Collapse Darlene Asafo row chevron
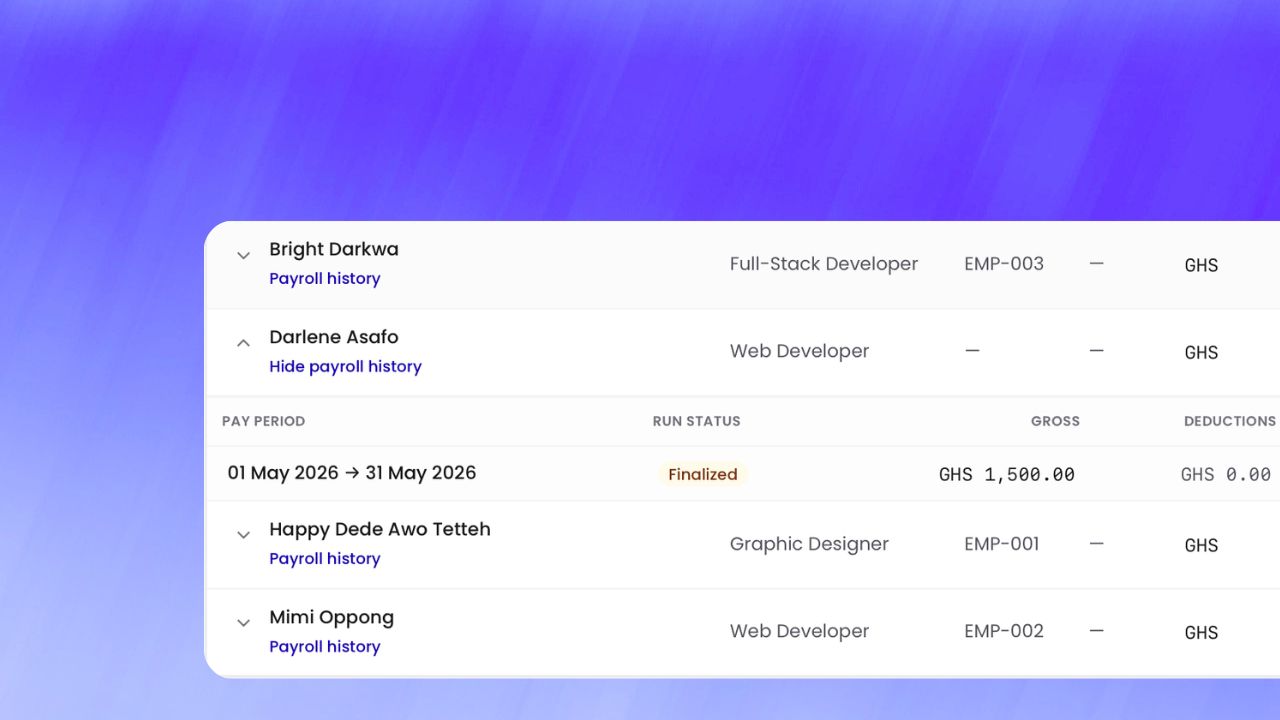 point(243,343)
